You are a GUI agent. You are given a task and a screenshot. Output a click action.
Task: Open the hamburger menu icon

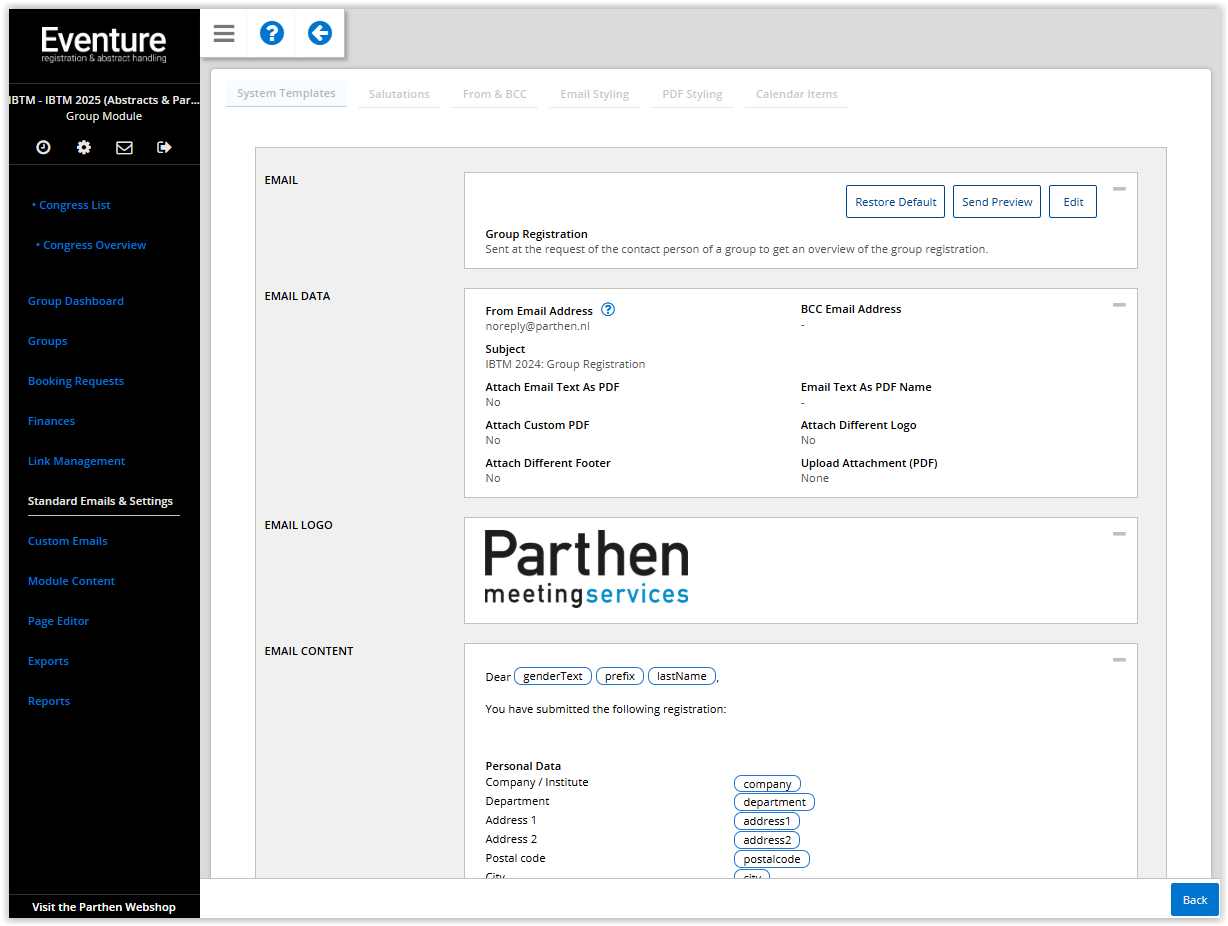(224, 34)
